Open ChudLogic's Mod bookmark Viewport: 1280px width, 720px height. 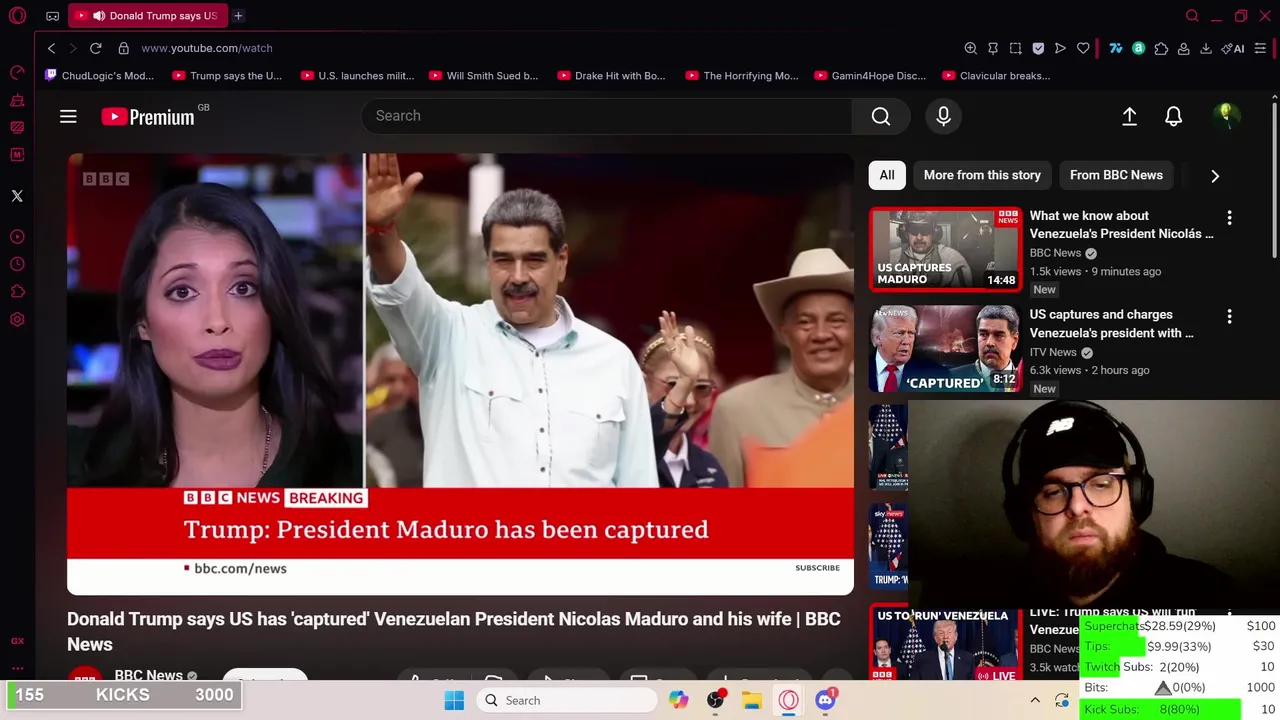[x=98, y=76]
